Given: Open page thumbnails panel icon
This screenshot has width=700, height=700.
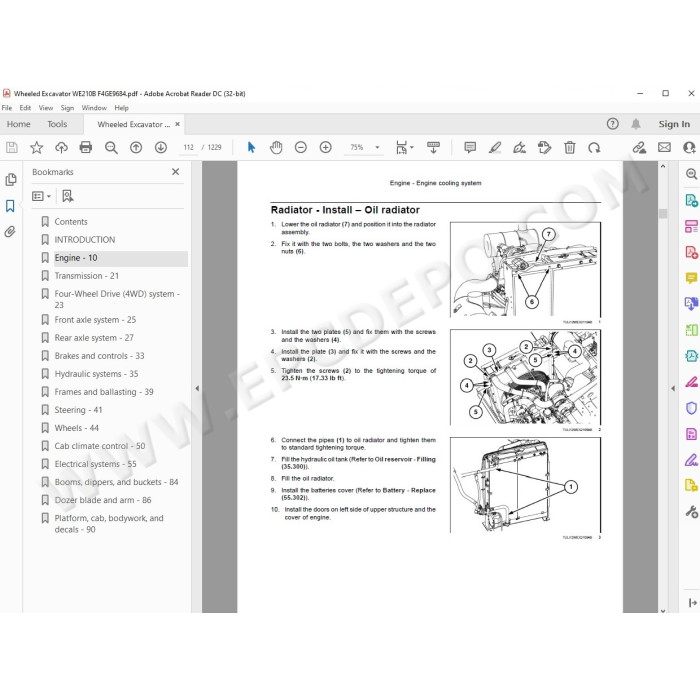Looking at the screenshot, I should click(11, 179).
